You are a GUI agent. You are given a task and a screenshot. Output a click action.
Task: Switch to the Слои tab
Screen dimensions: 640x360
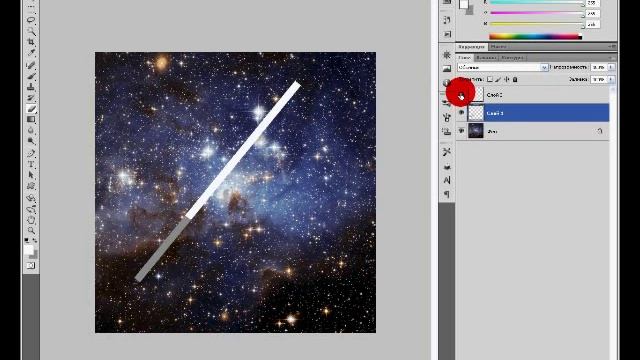(464, 58)
